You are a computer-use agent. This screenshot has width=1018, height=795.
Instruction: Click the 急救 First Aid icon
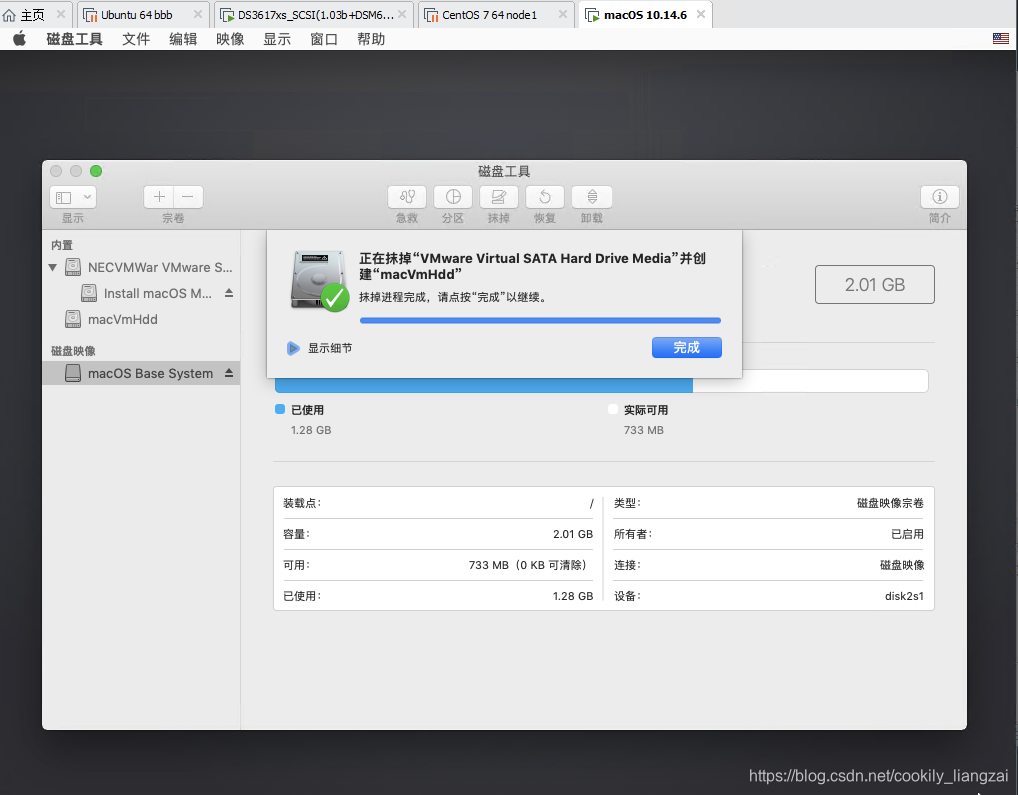coord(407,197)
